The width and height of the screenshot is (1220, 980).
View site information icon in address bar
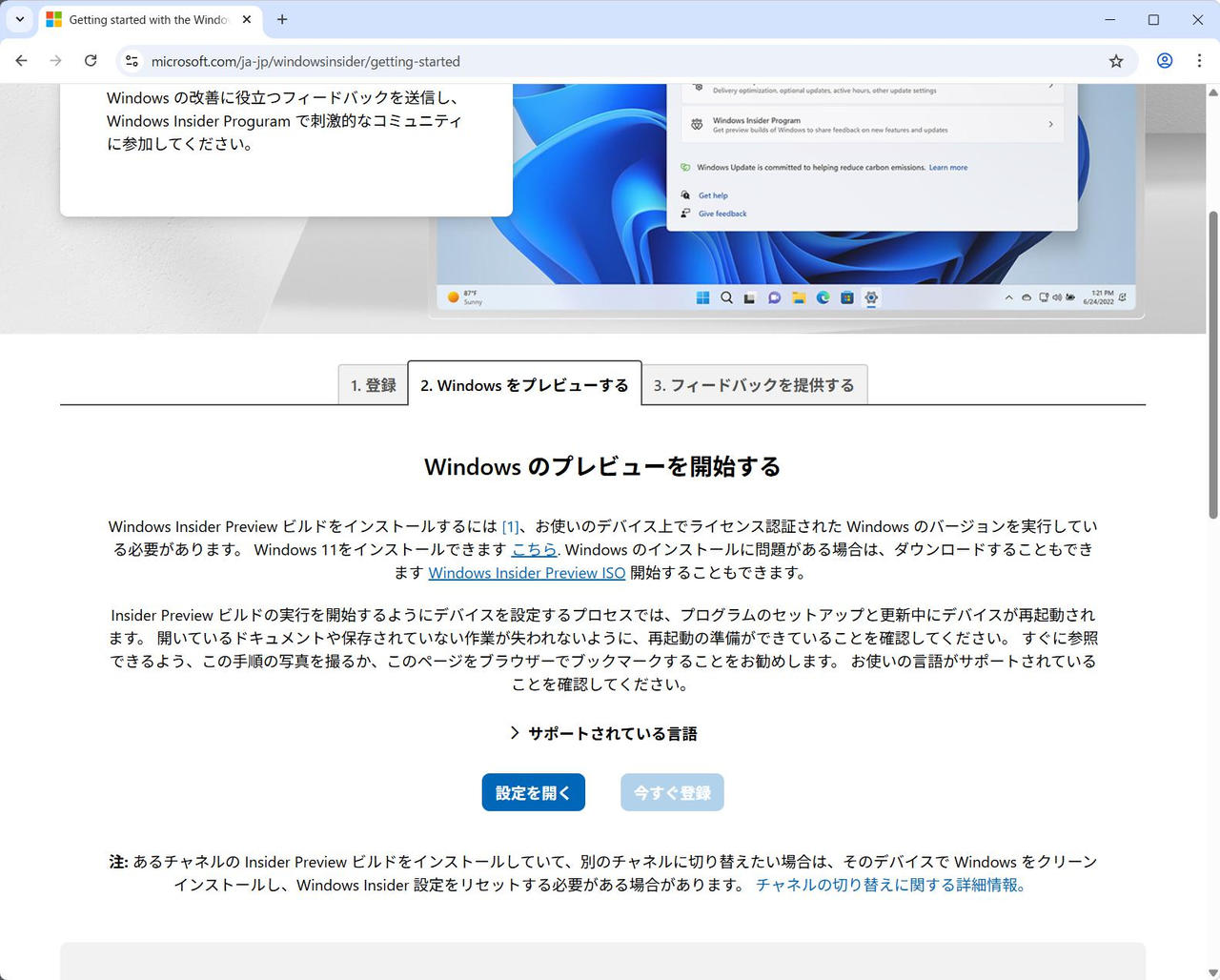click(132, 61)
